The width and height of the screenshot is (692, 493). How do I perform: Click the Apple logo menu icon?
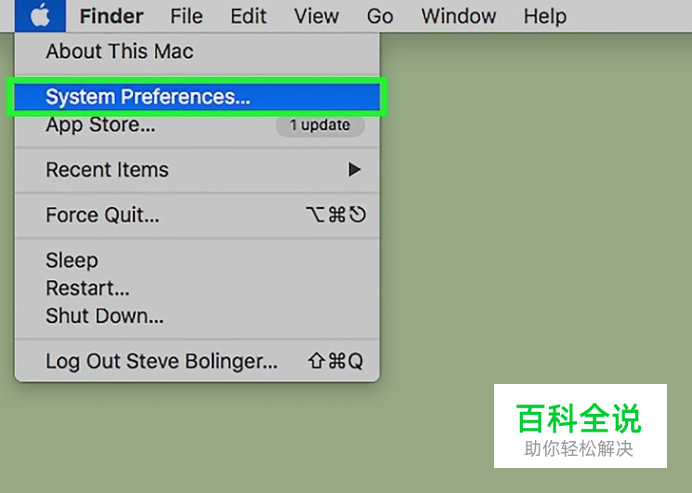pos(40,16)
